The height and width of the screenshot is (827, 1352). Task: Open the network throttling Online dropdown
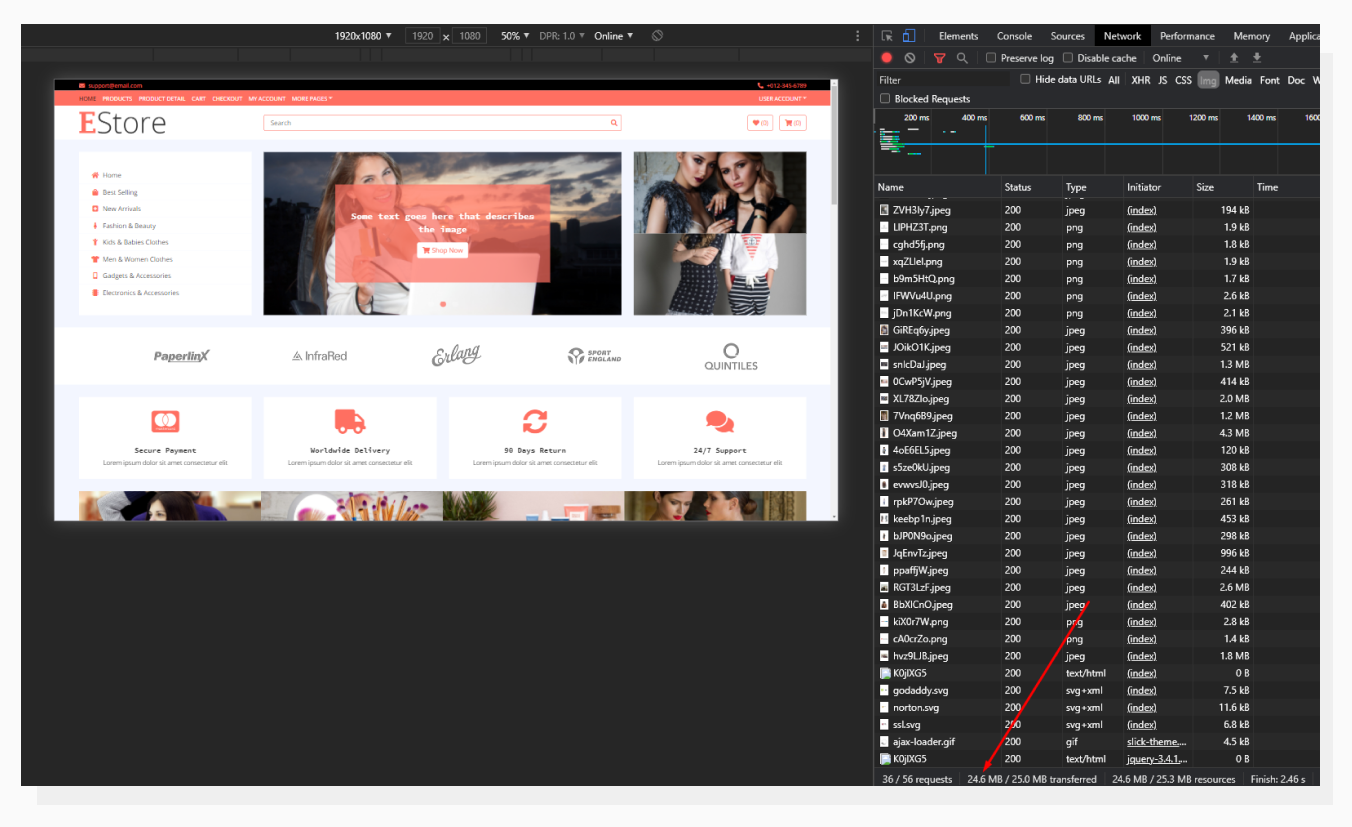[1181, 57]
